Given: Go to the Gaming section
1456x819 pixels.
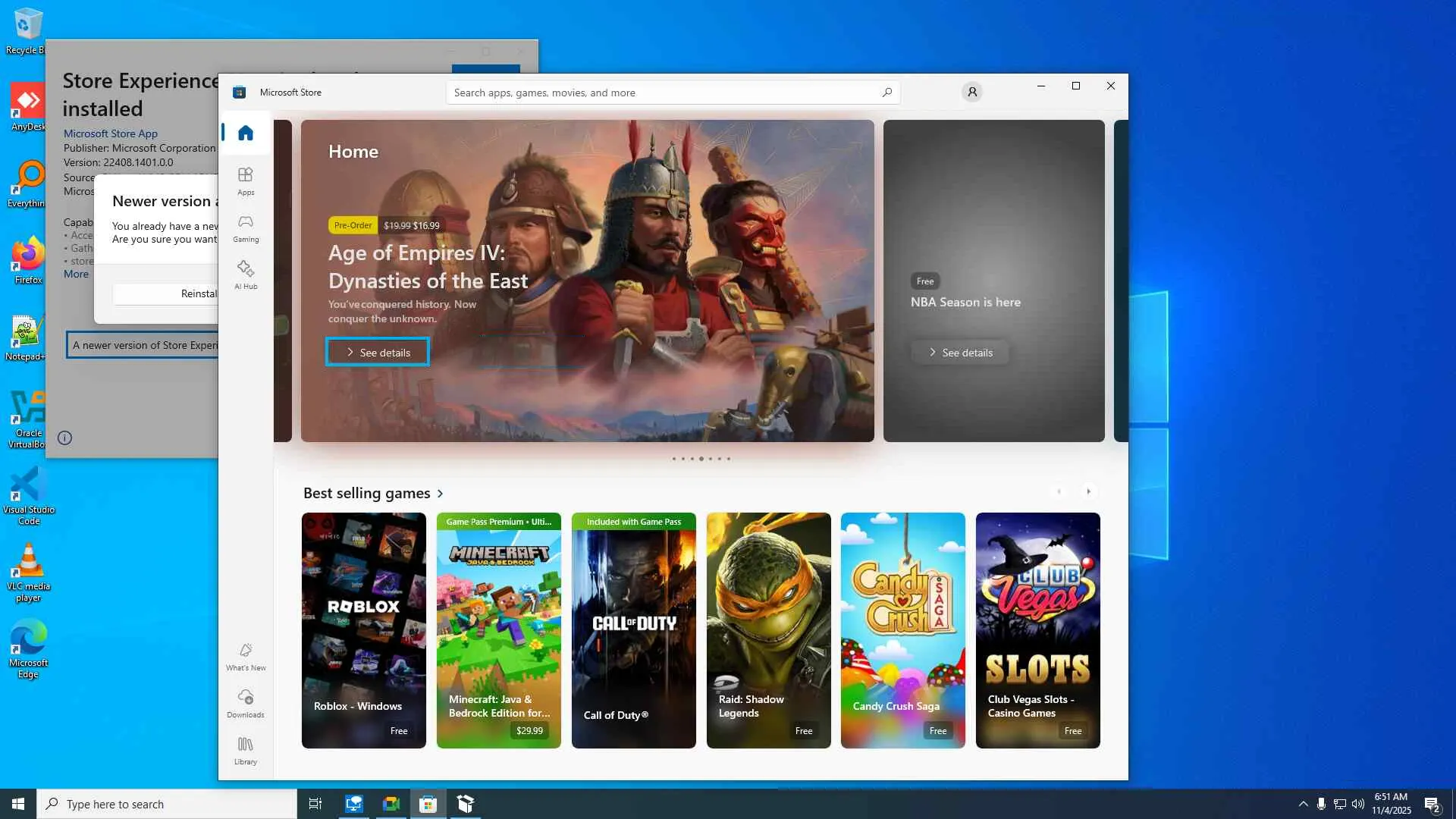Looking at the screenshot, I should click(x=245, y=228).
